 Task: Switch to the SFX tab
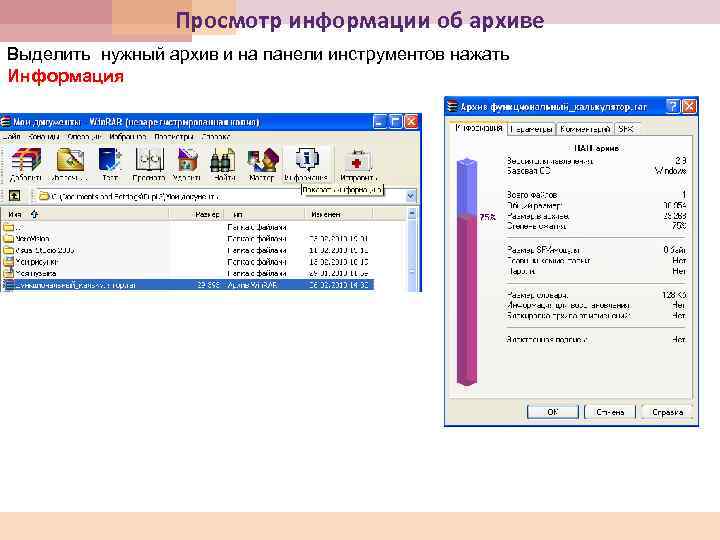626,129
